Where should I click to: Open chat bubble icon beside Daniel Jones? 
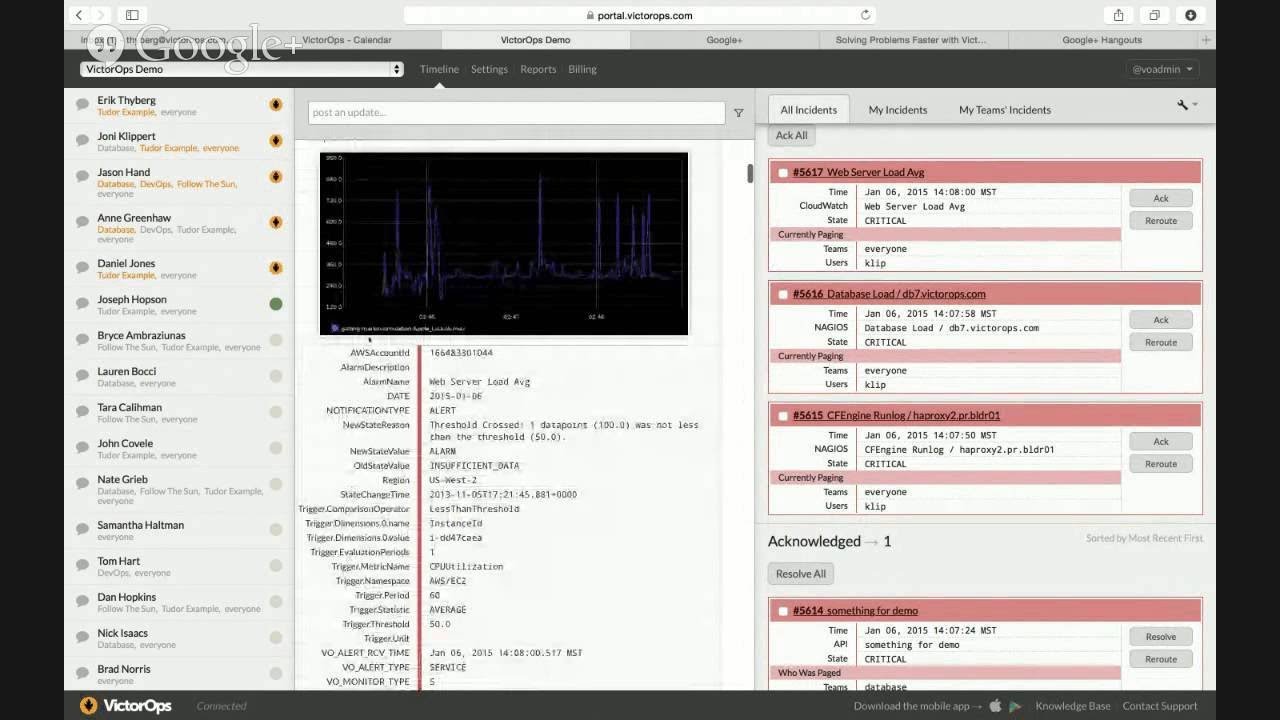point(83,268)
